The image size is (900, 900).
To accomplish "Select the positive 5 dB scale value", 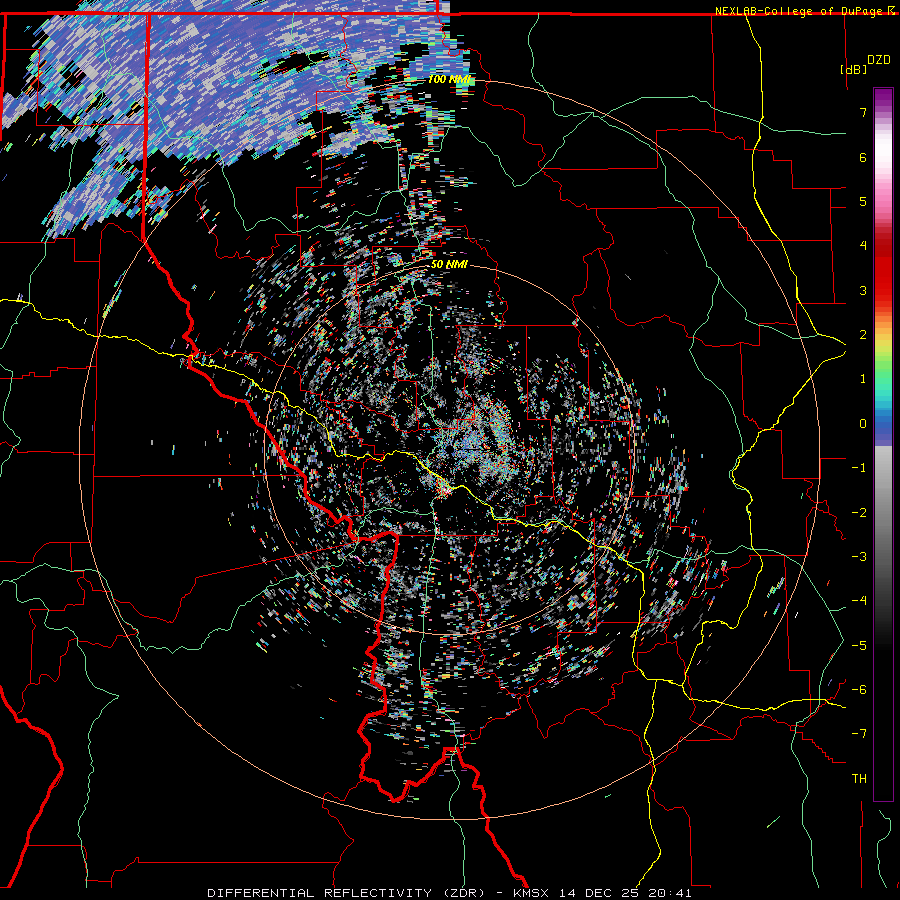I will point(863,201).
